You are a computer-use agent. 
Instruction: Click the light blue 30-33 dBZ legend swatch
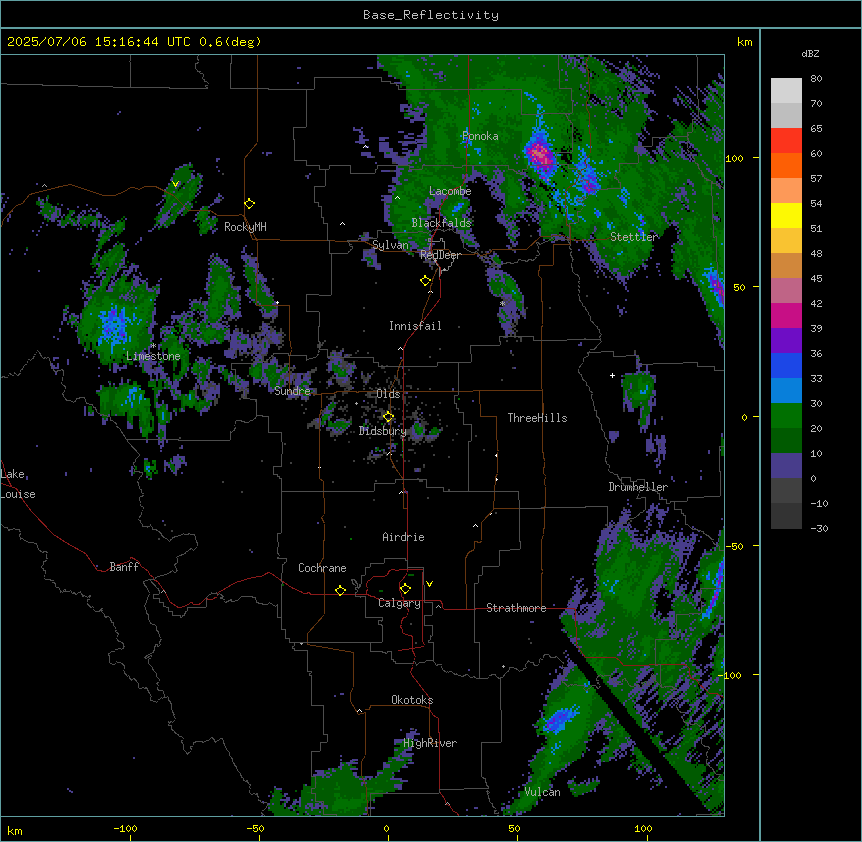tap(786, 391)
